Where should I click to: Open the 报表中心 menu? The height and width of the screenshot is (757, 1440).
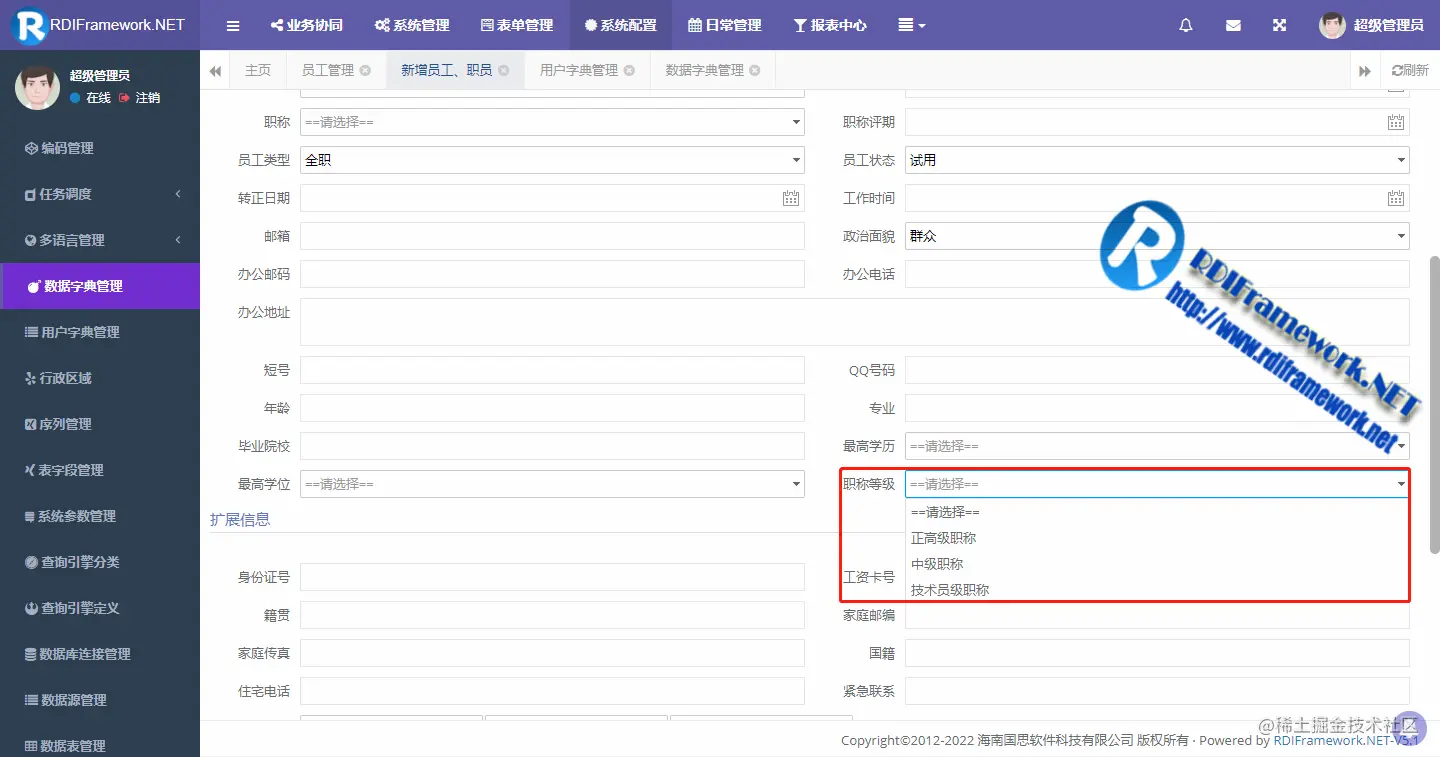(x=832, y=25)
